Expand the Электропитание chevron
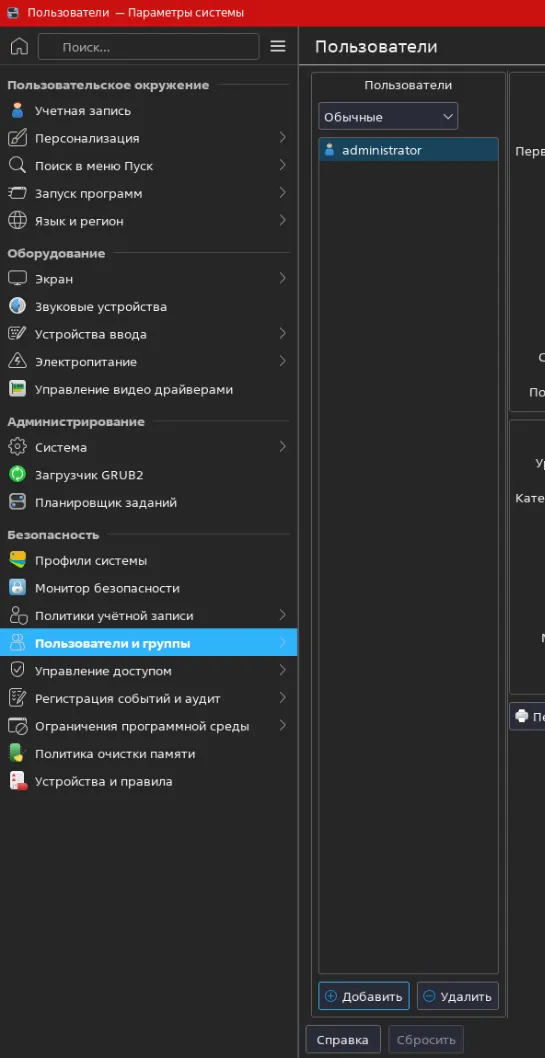Screen dimensions: 545x1058 pyautogui.click(x=282, y=361)
